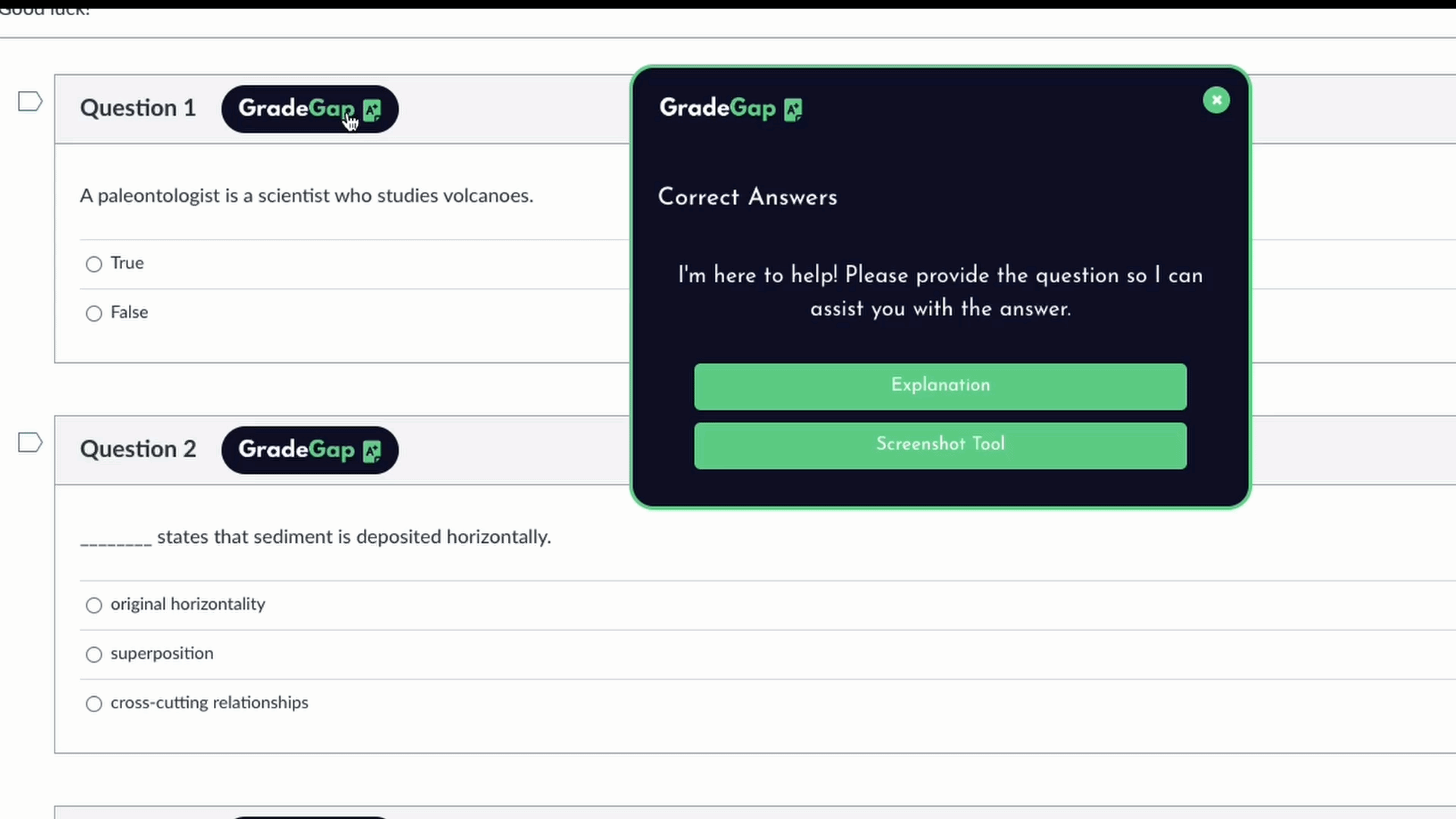1456x819 pixels.
Task: Select cross-cutting relationships option
Action: tap(93, 703)
